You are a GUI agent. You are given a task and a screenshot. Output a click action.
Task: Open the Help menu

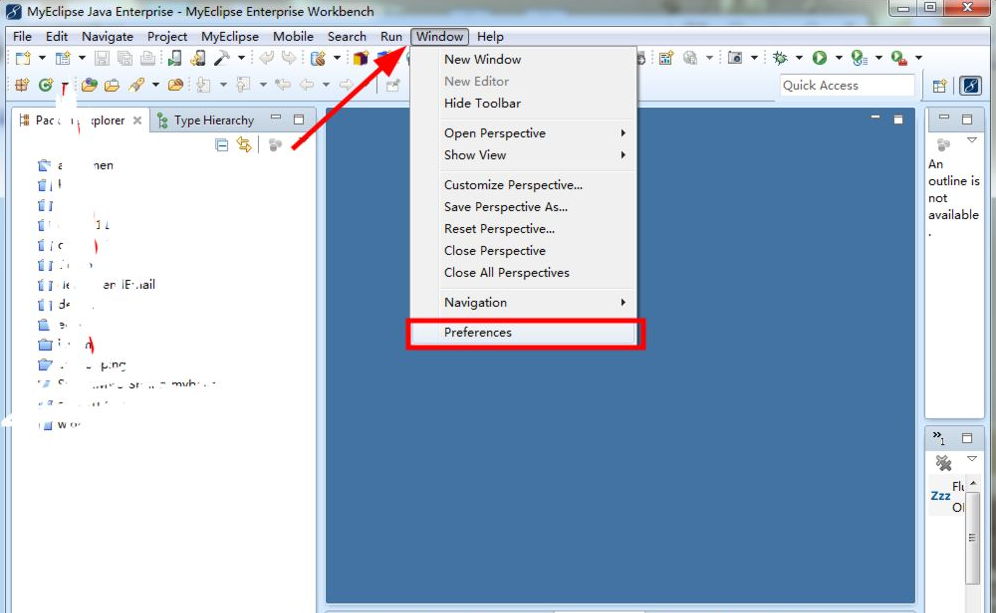coord(490,36)
